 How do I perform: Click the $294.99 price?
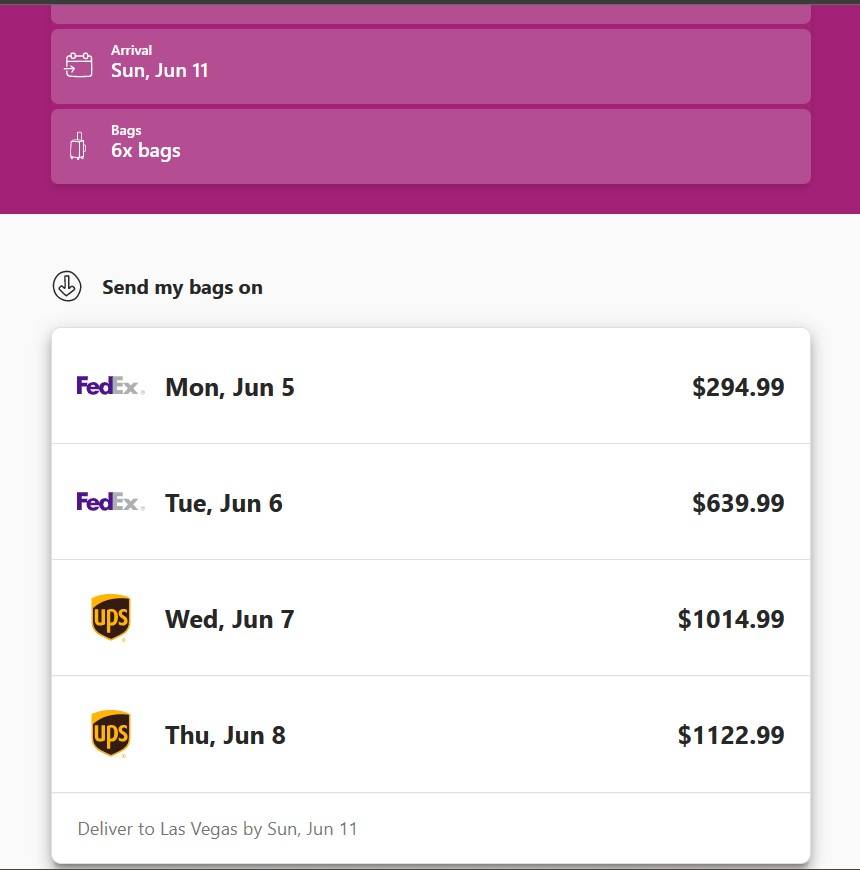[x=738, y=388]
